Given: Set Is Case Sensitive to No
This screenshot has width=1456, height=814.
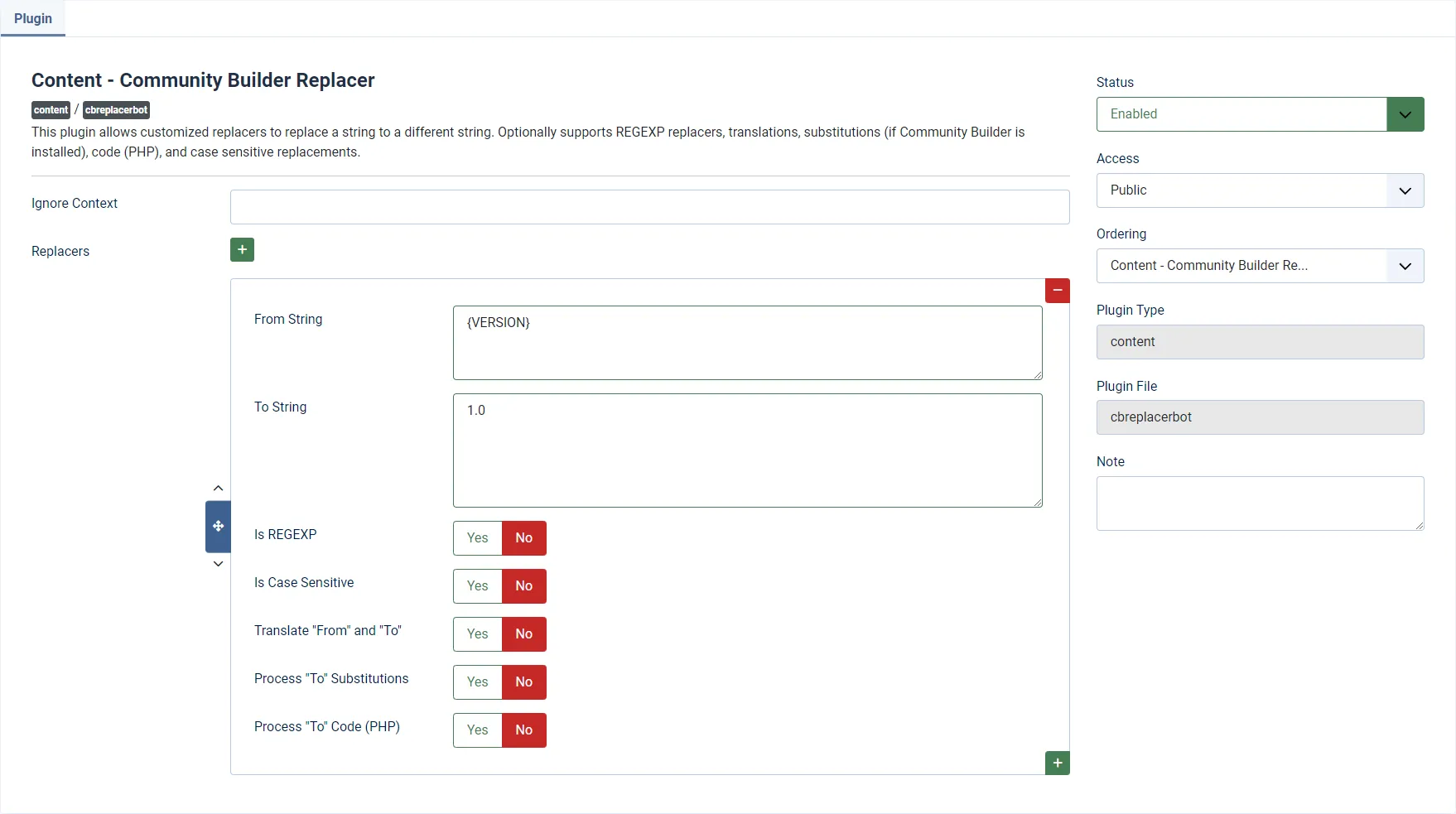Looking at the screenshot, I should [x=524, y=586].
